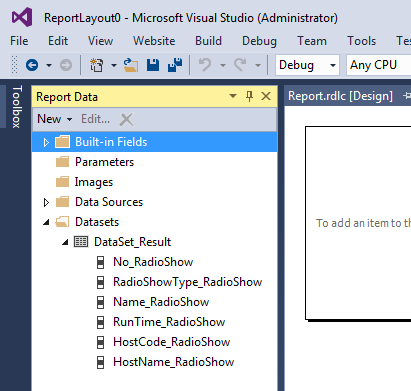This screenshot has height=391, width=411.
Task: Open the New Project dropdown arrow
Action: 114,65
